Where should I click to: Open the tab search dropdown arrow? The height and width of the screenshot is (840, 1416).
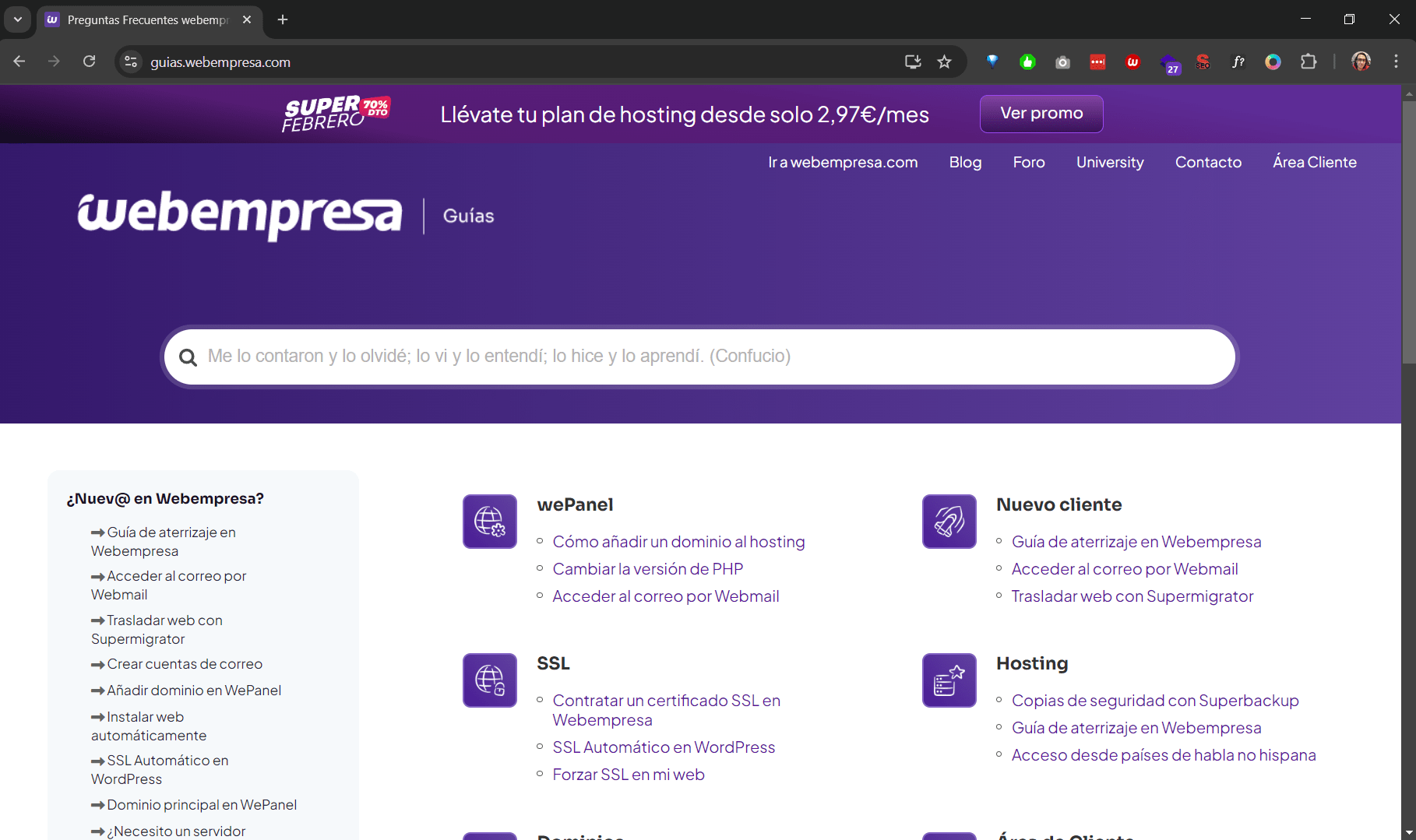(x=17, y=19)
